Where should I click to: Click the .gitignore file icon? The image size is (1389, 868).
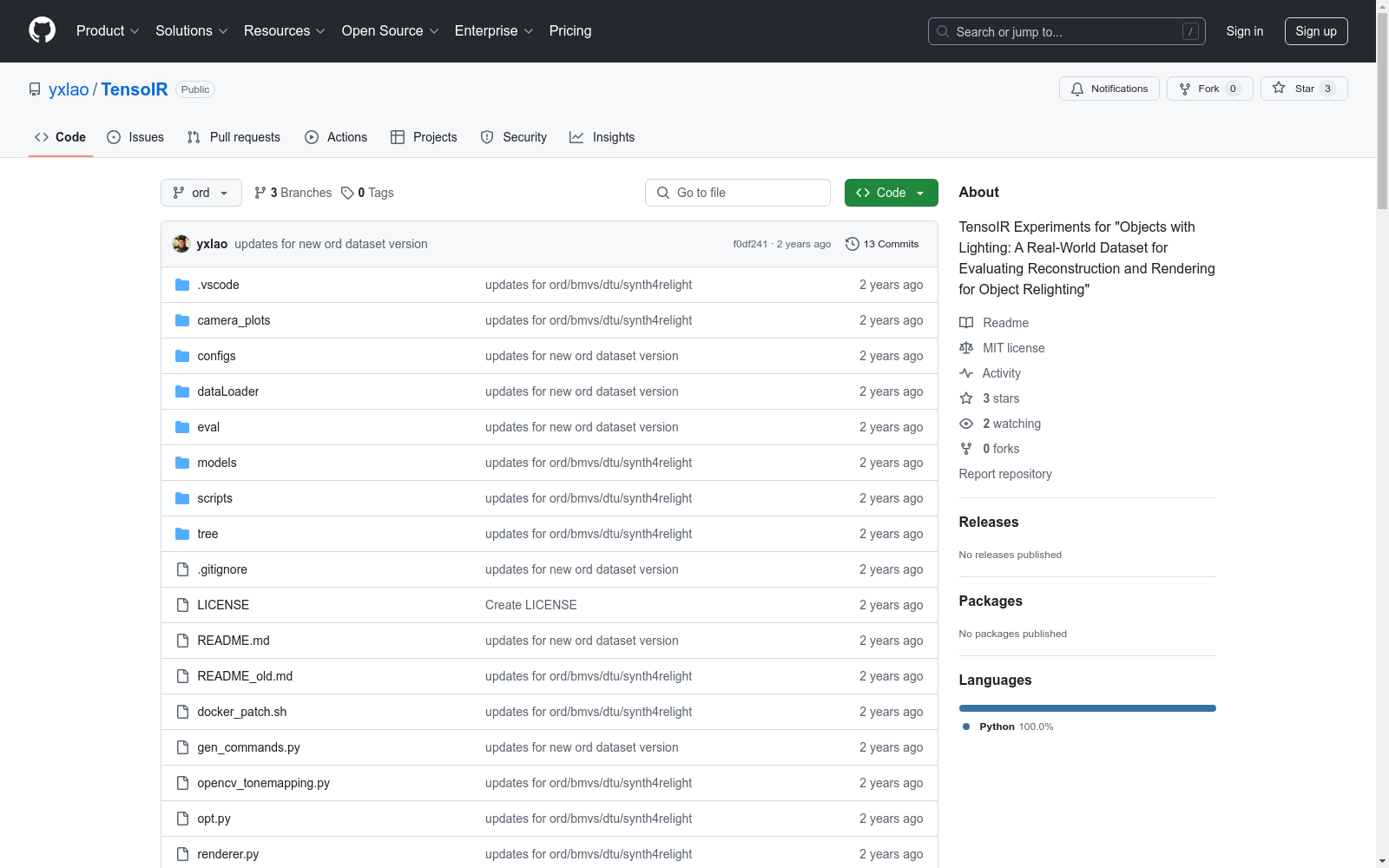click(182, 569)
